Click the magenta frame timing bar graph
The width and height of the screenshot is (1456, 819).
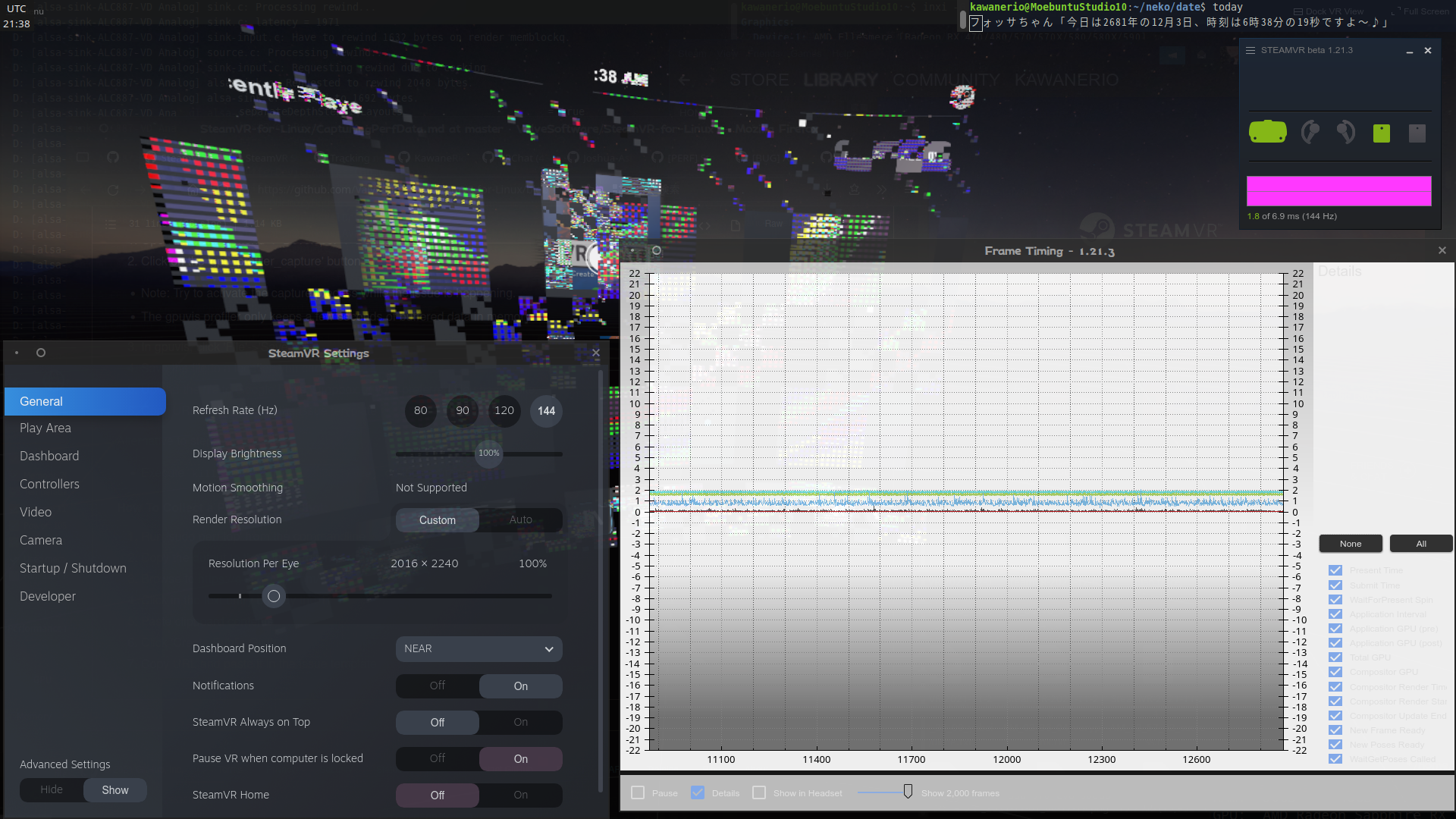pos(1339,191)
